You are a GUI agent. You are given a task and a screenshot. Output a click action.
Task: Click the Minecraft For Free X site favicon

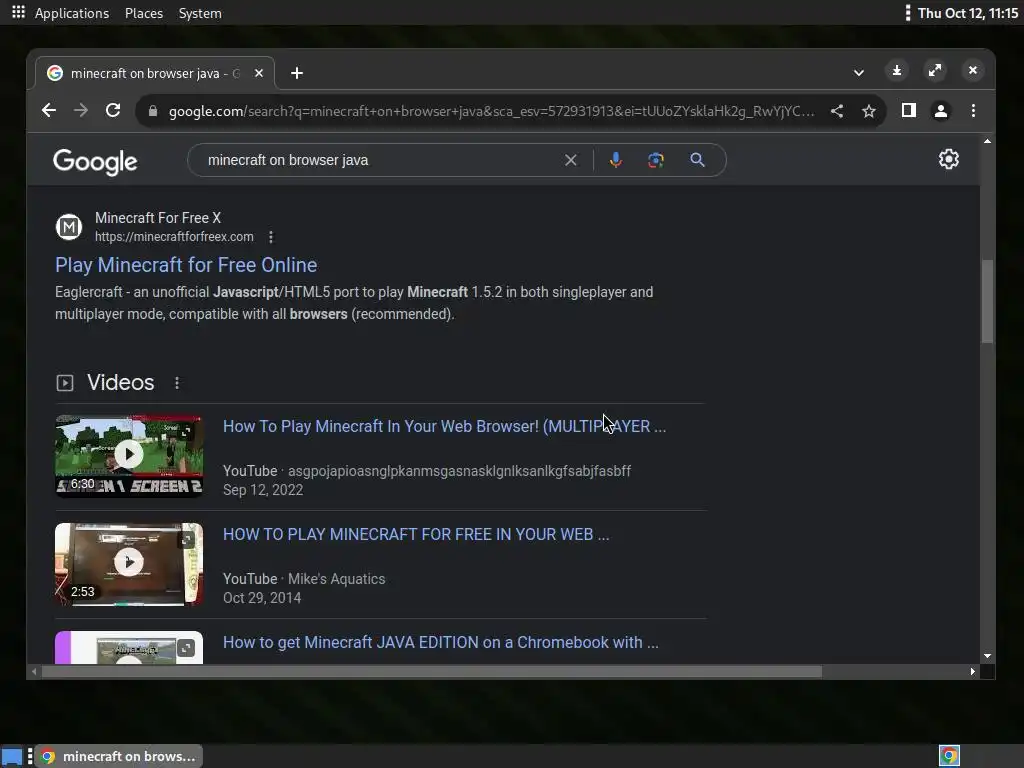click(69, 227)
